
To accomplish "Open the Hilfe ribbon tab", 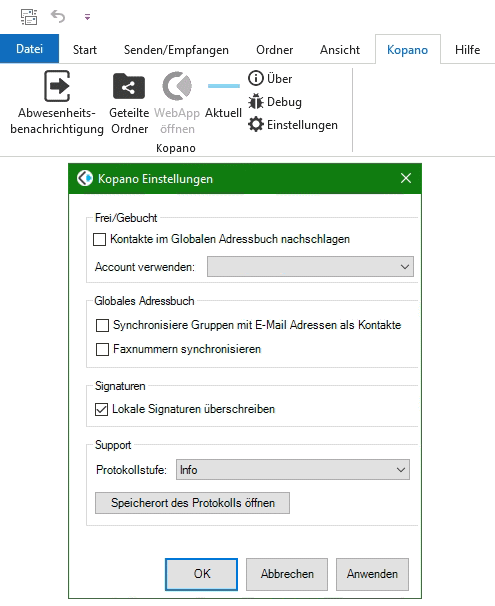I will (467, 50).
